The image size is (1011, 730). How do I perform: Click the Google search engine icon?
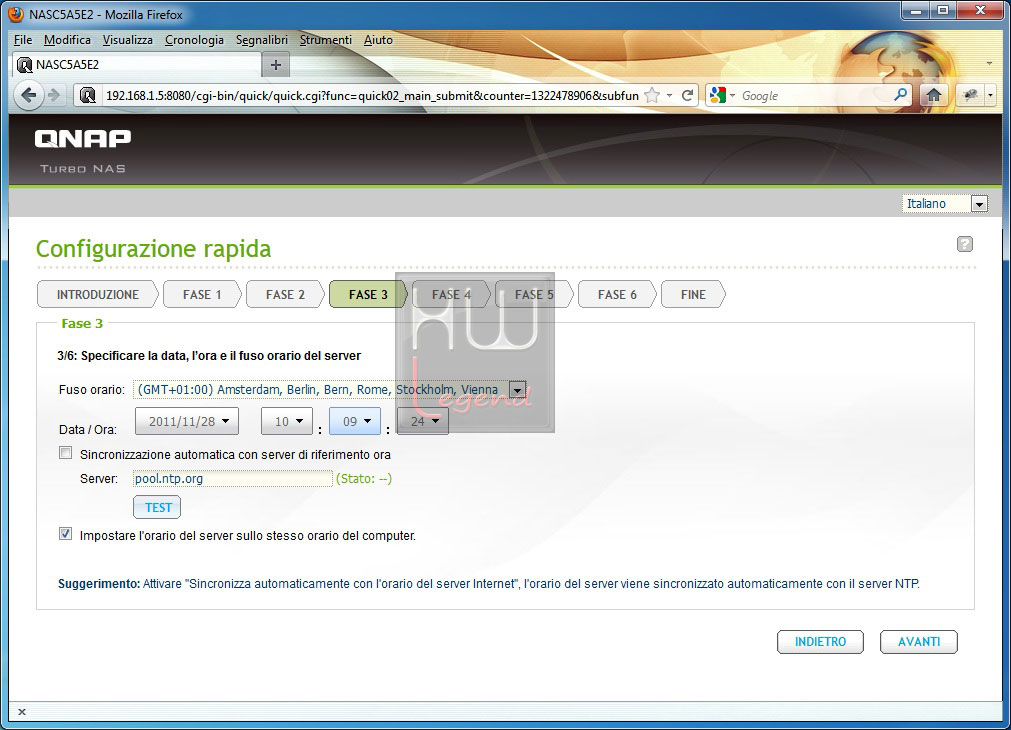click(717, 95)
